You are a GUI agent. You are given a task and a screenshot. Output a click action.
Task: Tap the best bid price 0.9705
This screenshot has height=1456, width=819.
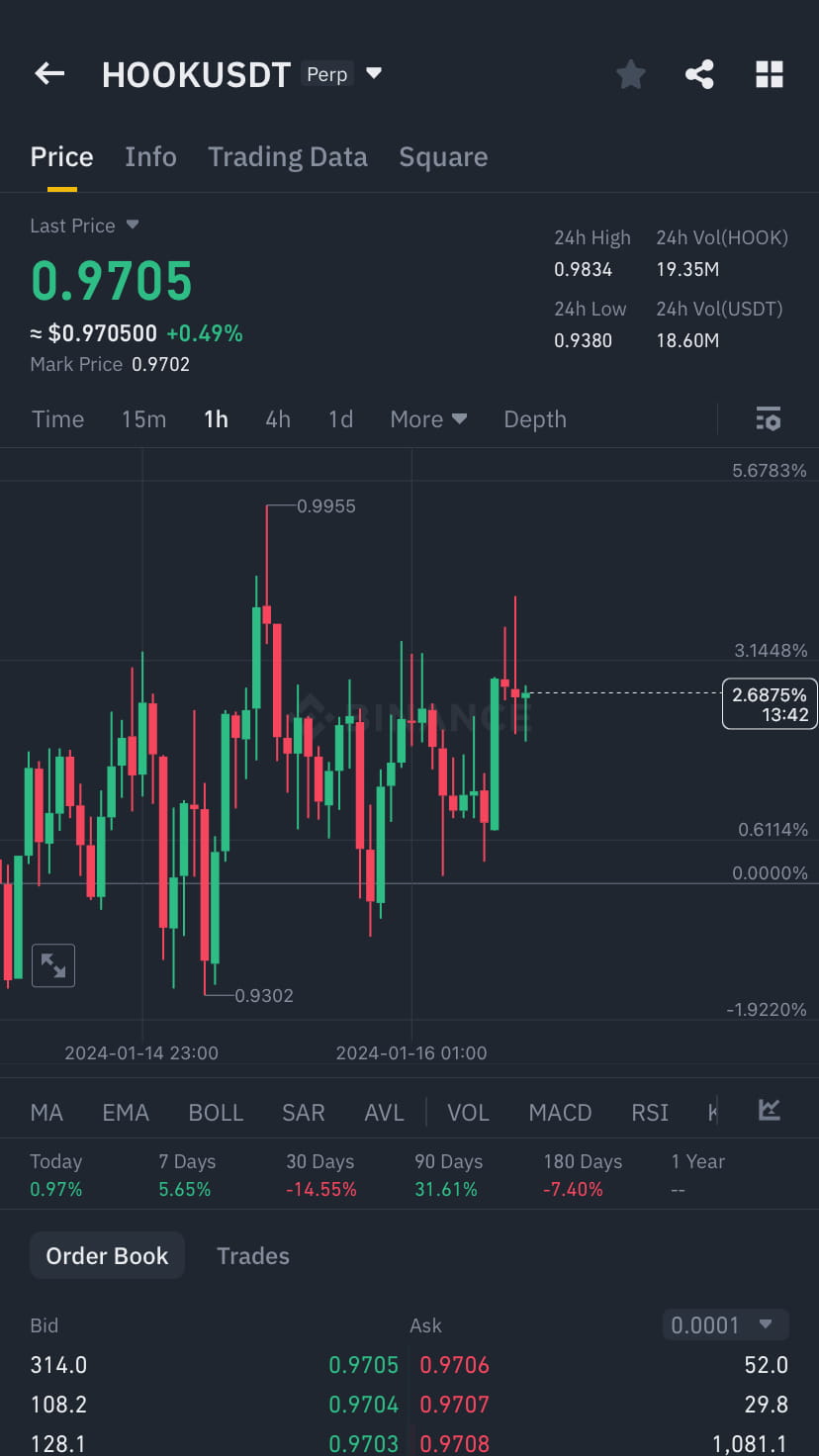pos(363,1364)
